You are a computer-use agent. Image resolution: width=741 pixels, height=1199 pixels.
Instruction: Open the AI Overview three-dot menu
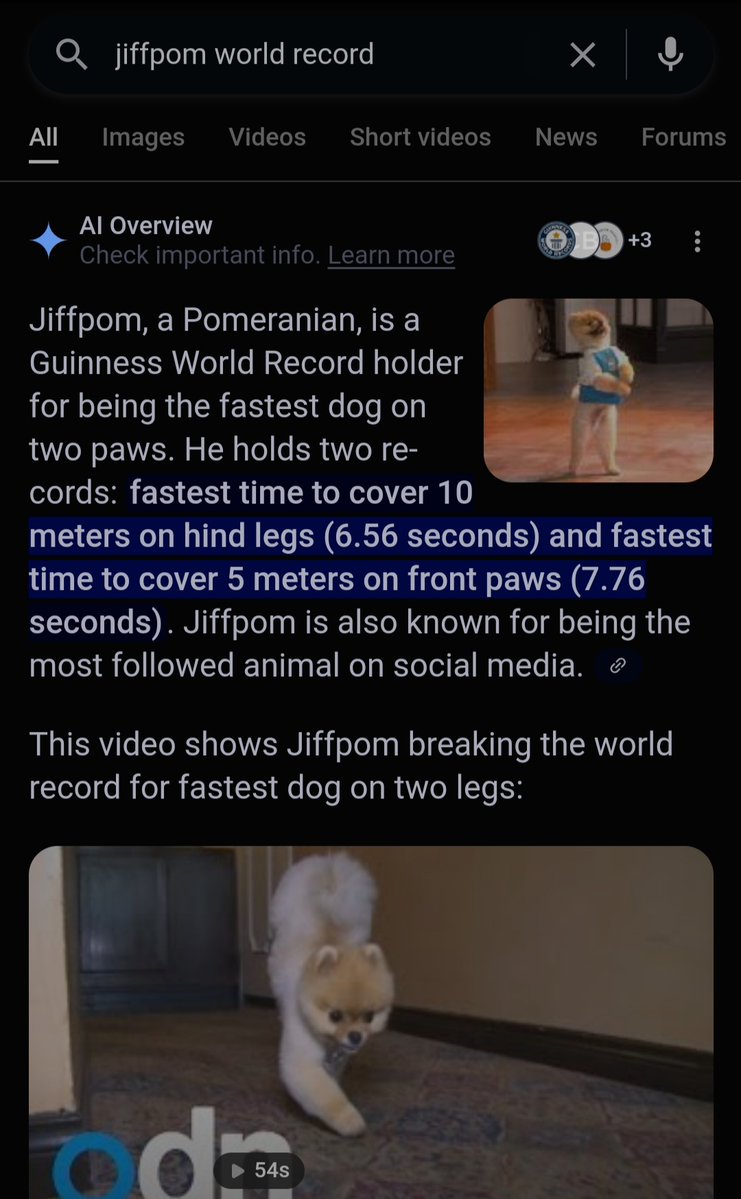click(697, 242)
